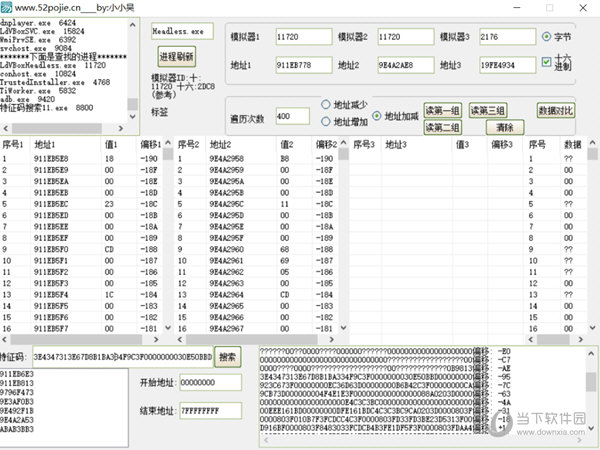Click the app icon in title bar
The width and height of the screenshot is (600, 450).
(x=6, y=7)
